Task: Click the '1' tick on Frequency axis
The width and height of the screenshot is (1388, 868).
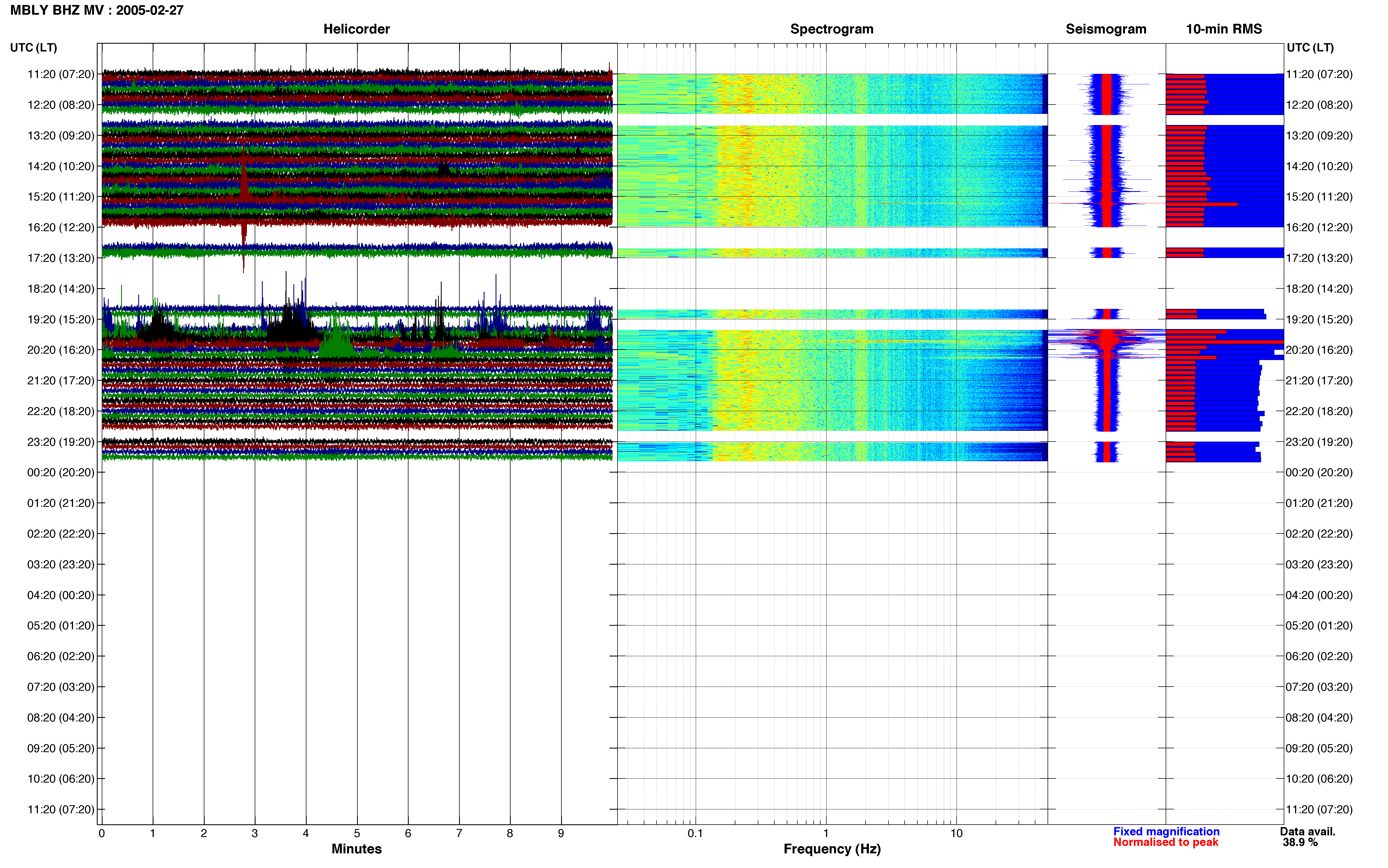Action: [x=826, y=833]
